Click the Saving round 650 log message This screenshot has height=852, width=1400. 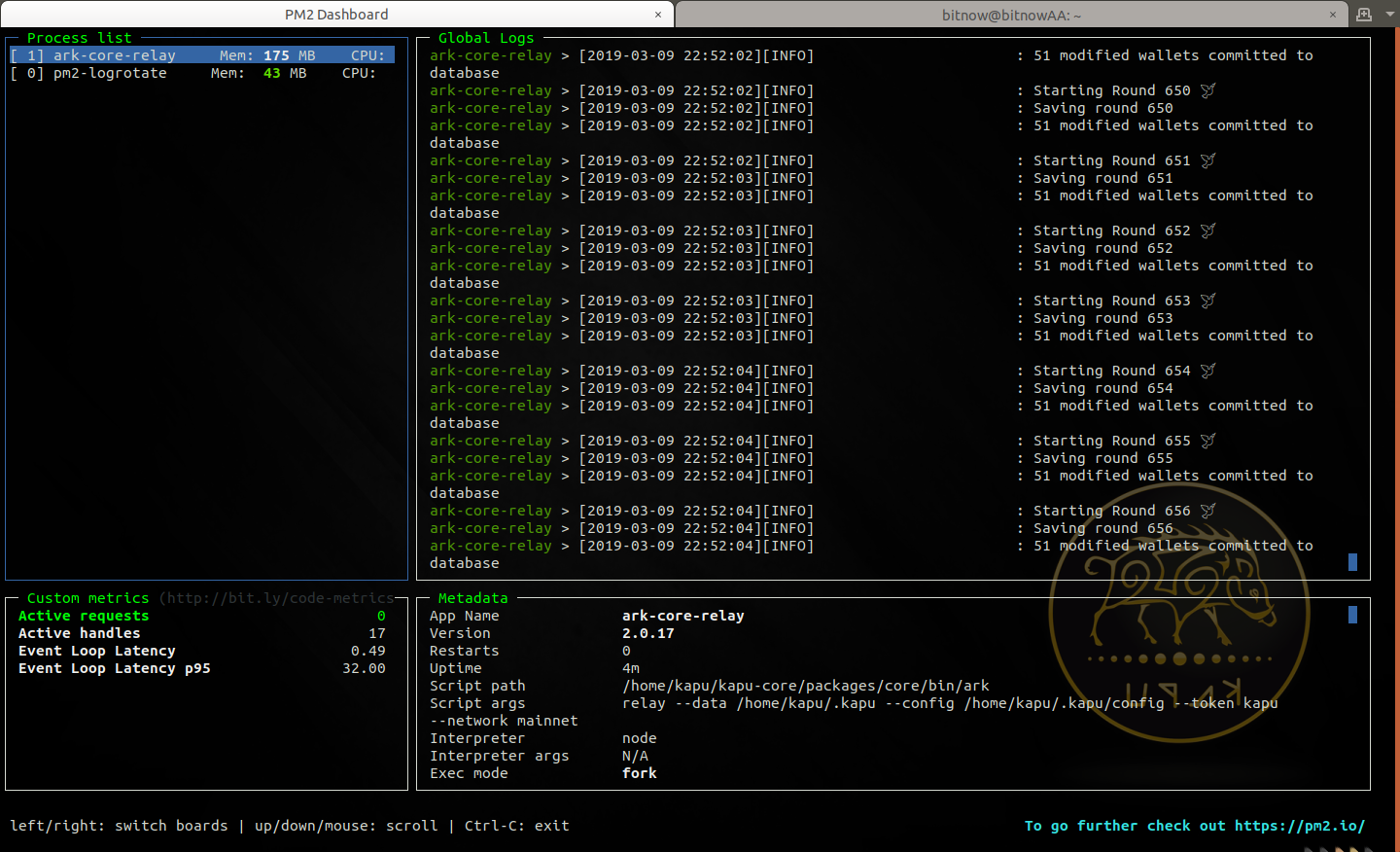[x=1103, y=108]
